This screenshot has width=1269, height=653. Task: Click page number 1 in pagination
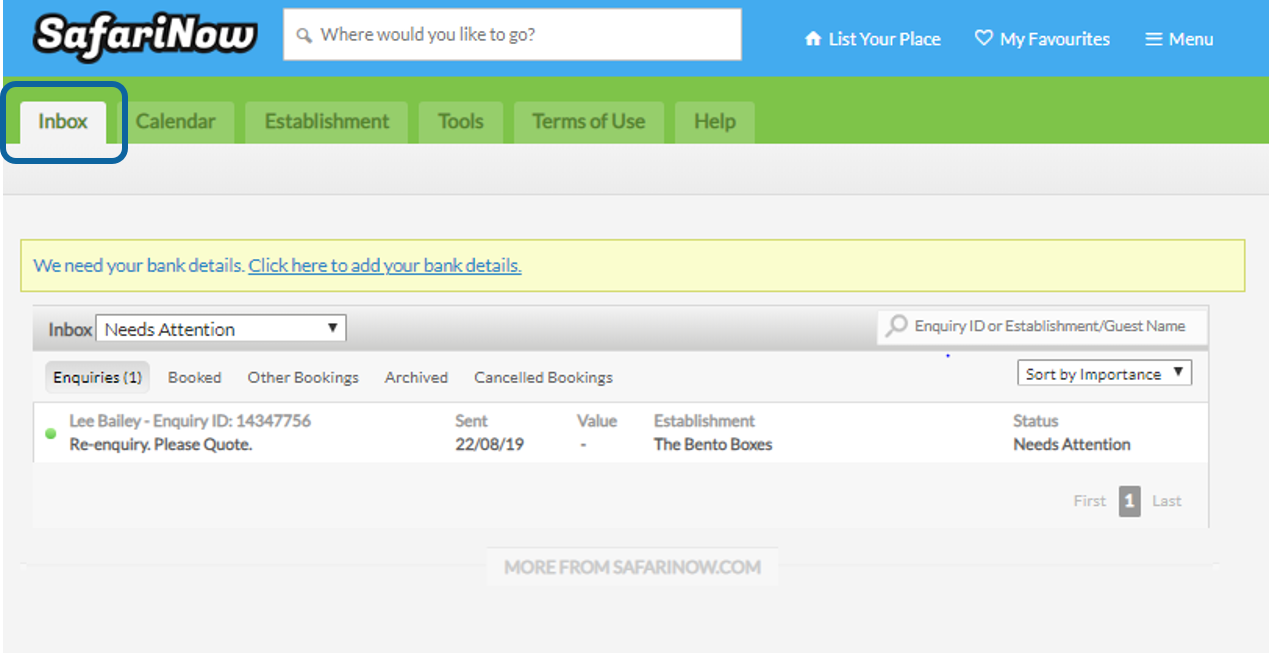click(x=1130, y=501)
